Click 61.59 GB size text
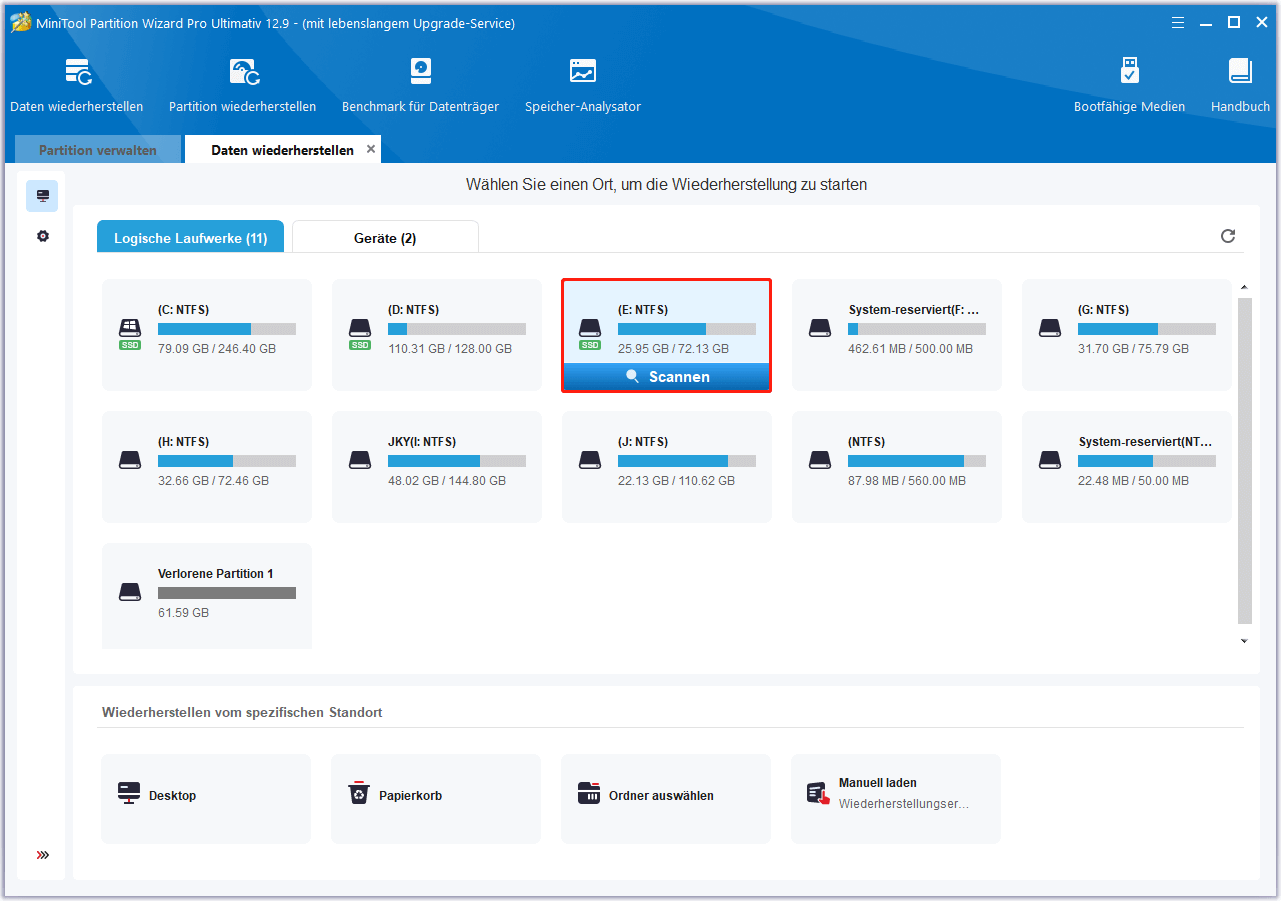The width and height of the screenshot is (1281, 901). pos(184,612)
